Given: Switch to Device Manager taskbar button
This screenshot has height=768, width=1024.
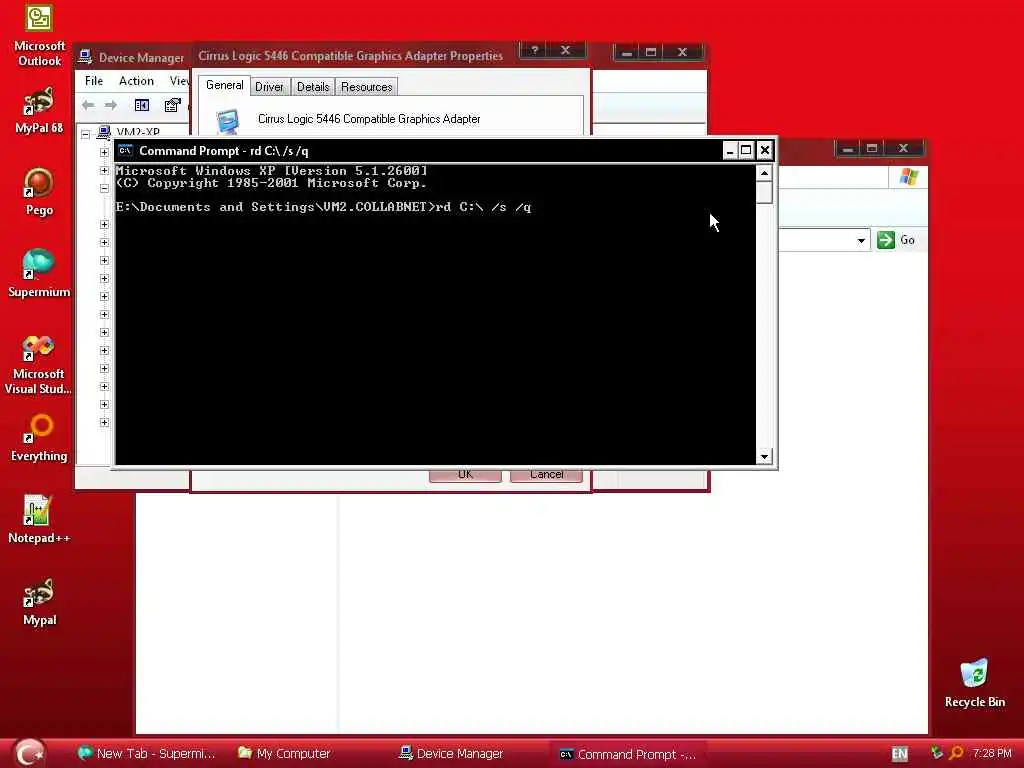Looking at the screenshot, I should click(451, 754).
